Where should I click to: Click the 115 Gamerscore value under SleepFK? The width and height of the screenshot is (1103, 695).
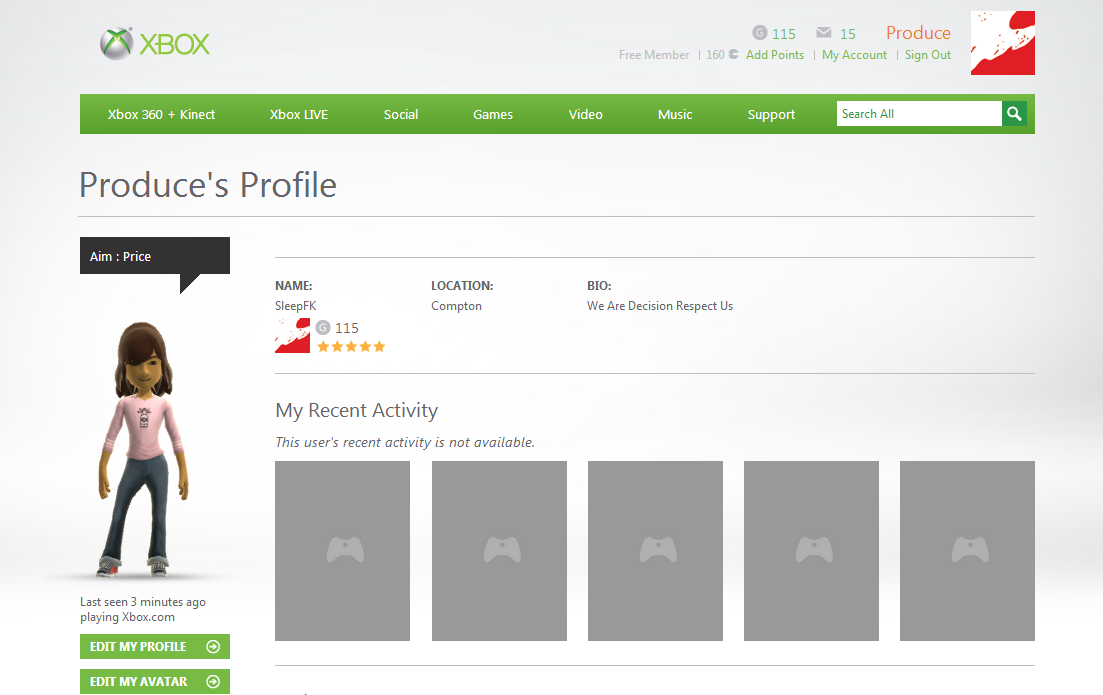point(347,328)
